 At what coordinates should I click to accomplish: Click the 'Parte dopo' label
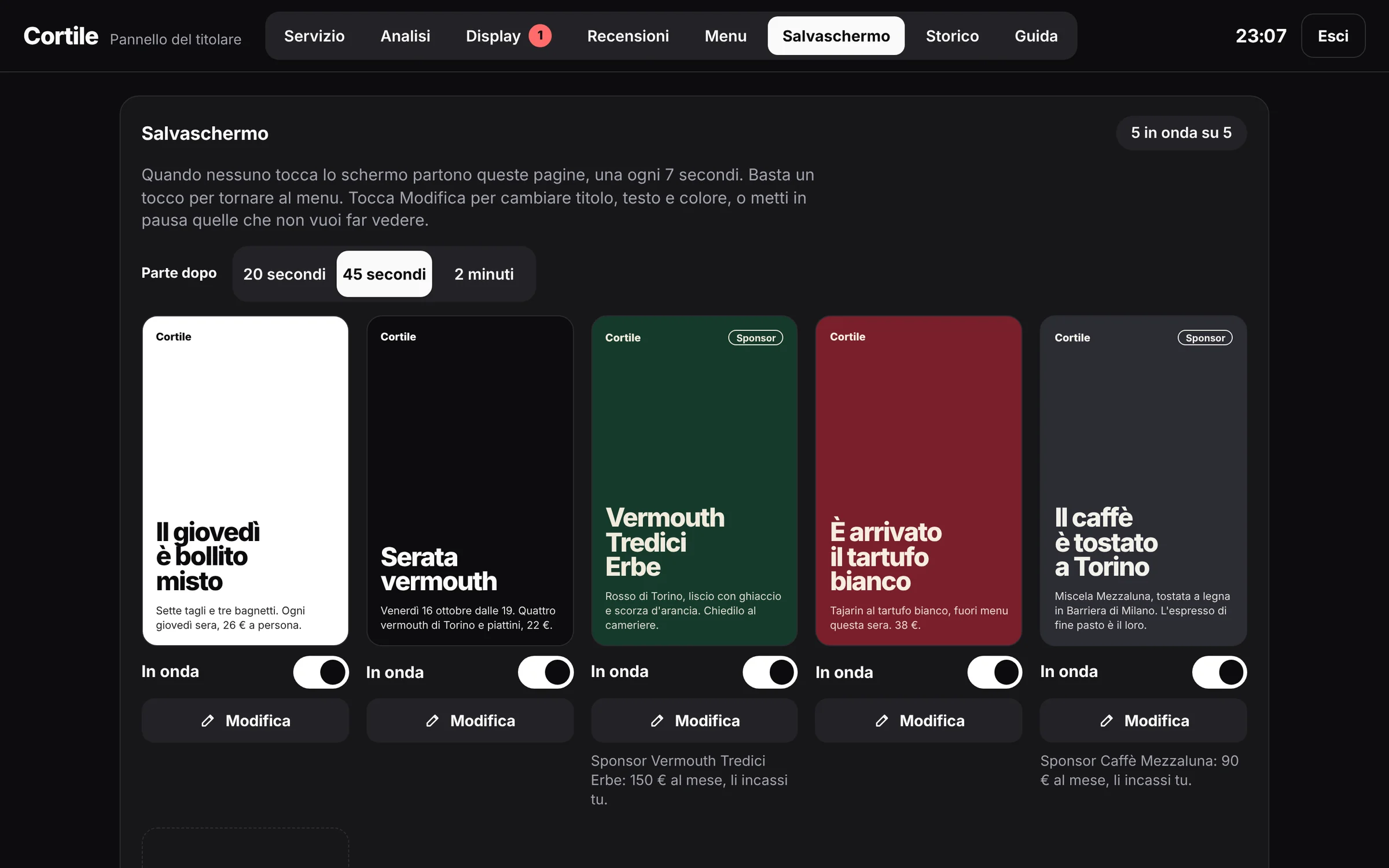pos(179,273)
